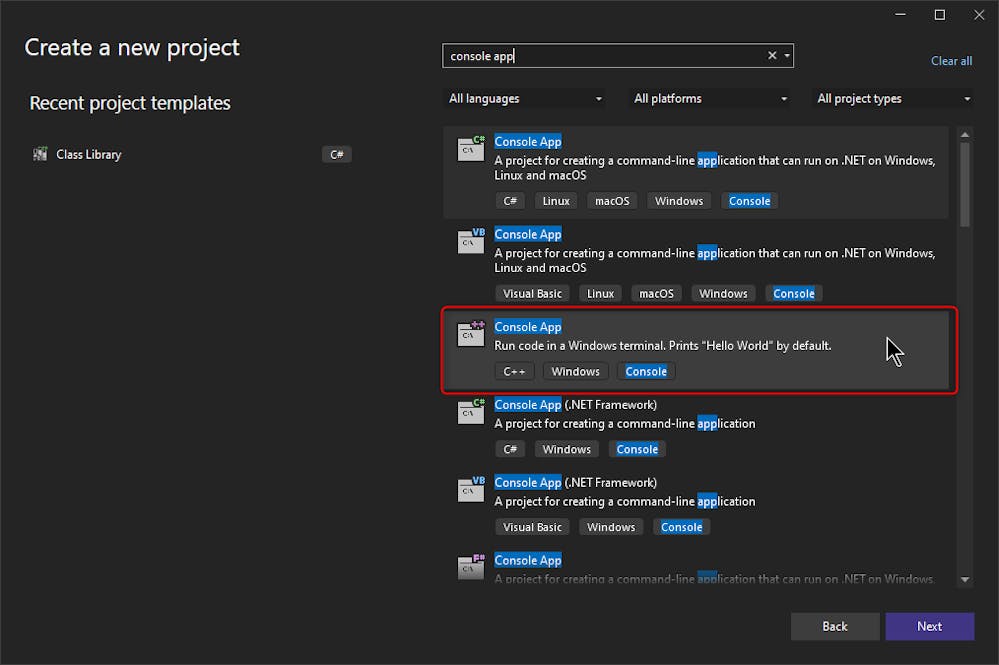Click the Back button
This screenshot has width=999, height=665.
(835, 626)
